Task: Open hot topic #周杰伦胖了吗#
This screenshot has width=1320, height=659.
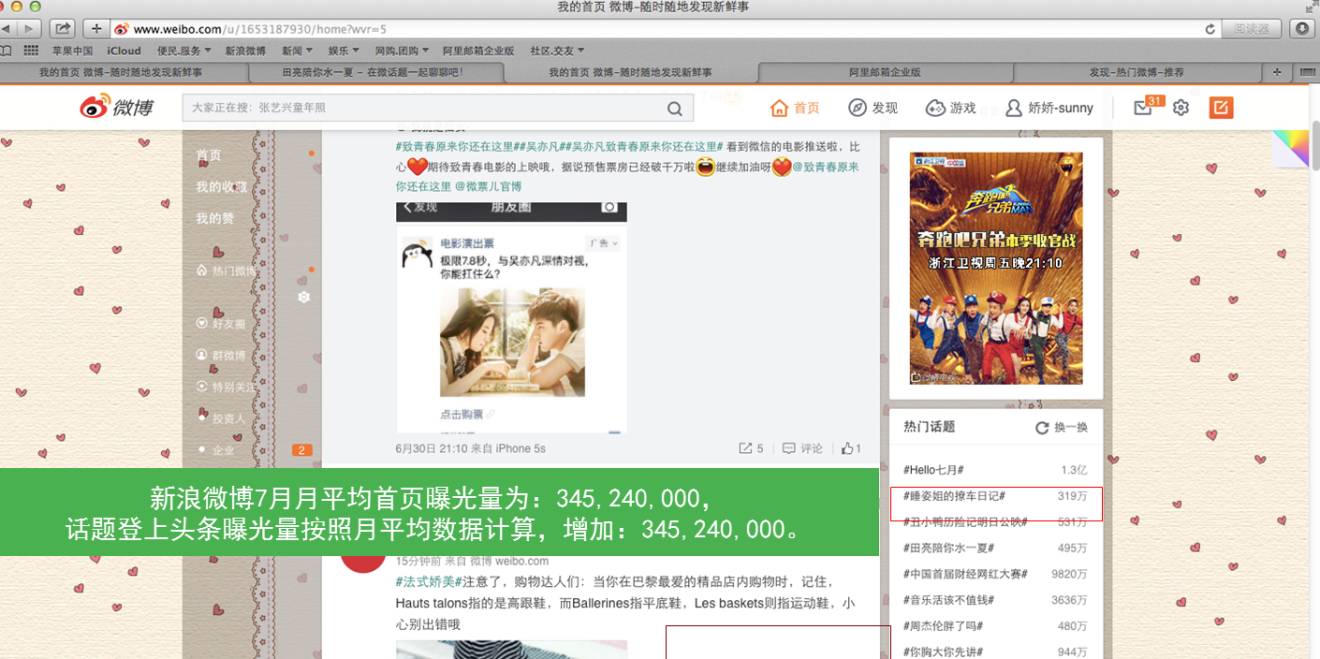Action: 943,626
